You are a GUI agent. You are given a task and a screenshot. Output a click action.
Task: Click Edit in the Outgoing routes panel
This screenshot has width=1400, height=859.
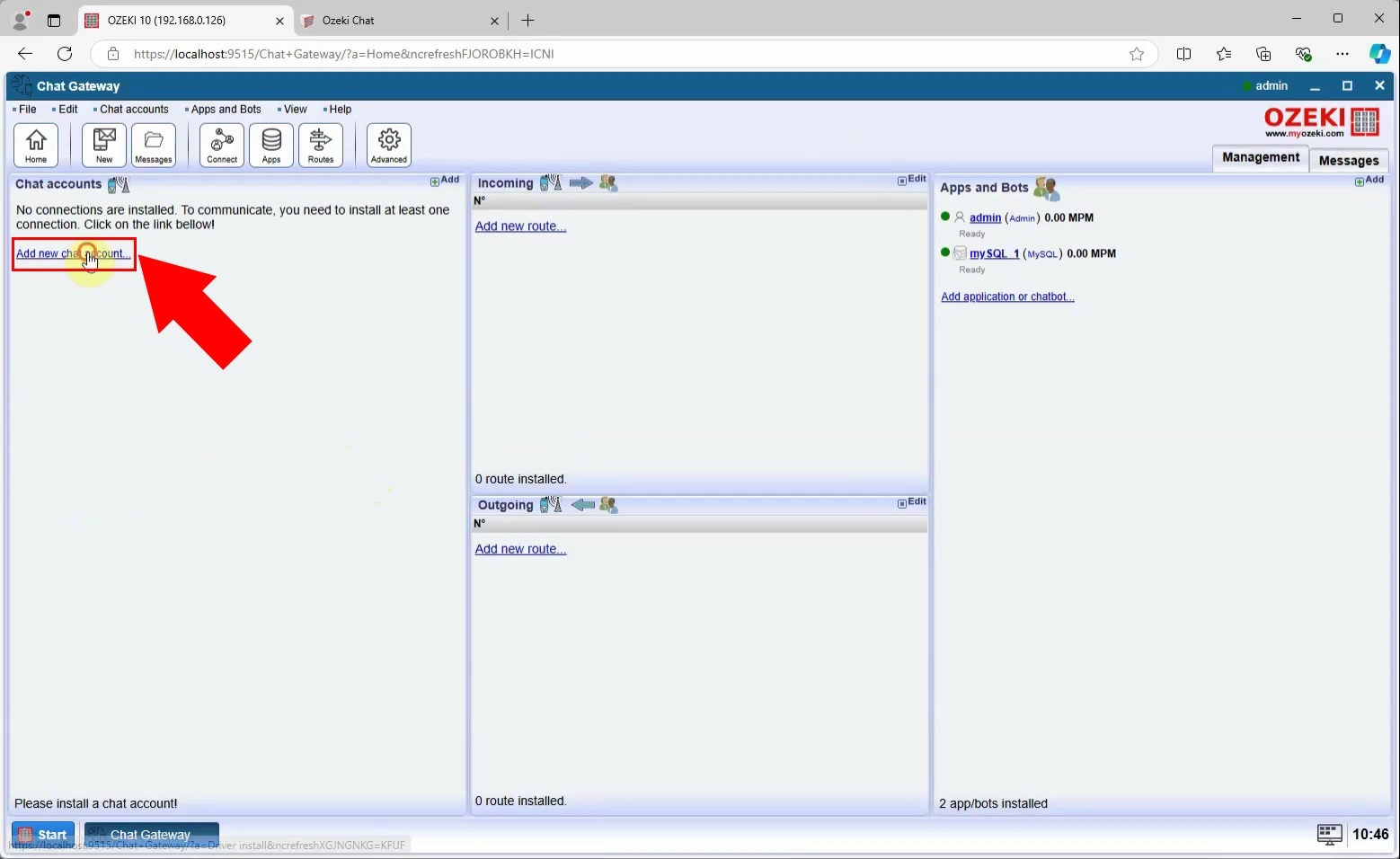pyautogui.click(x=912, y=502)
